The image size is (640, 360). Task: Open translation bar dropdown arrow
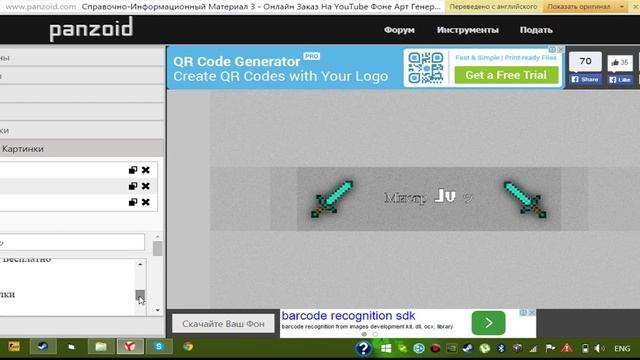pos(622,7)
